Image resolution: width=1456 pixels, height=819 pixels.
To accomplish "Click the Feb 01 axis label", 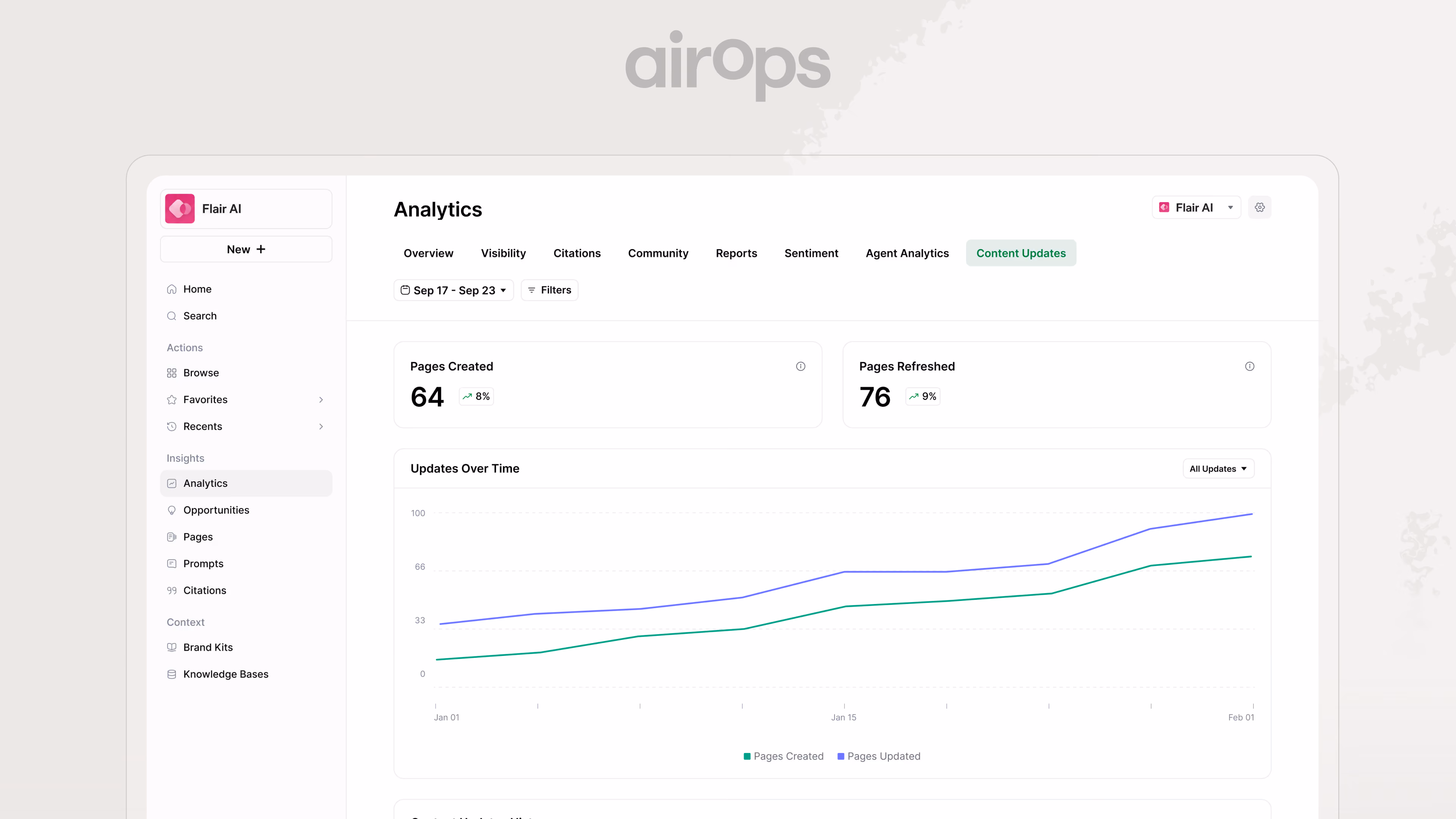I will [1241, 717].
